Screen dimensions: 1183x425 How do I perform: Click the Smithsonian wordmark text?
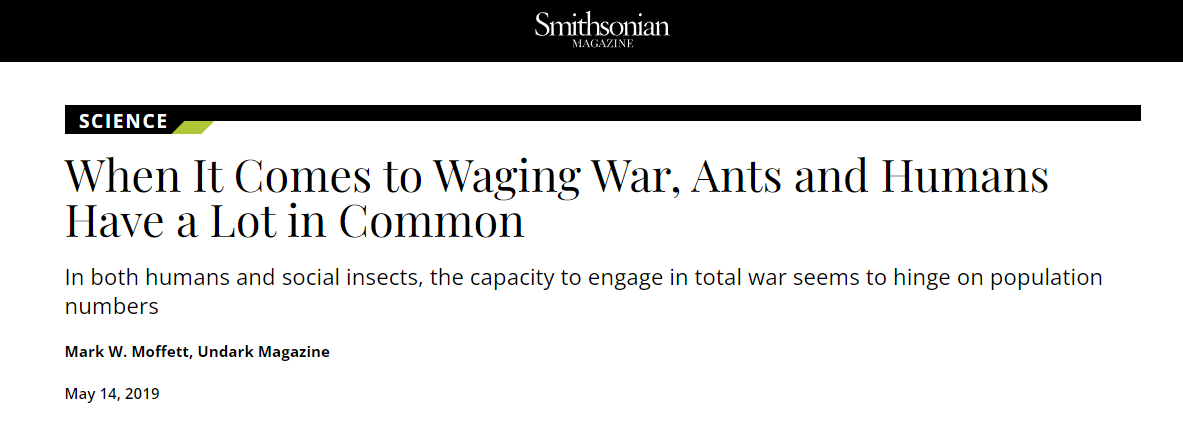point(602,25)
